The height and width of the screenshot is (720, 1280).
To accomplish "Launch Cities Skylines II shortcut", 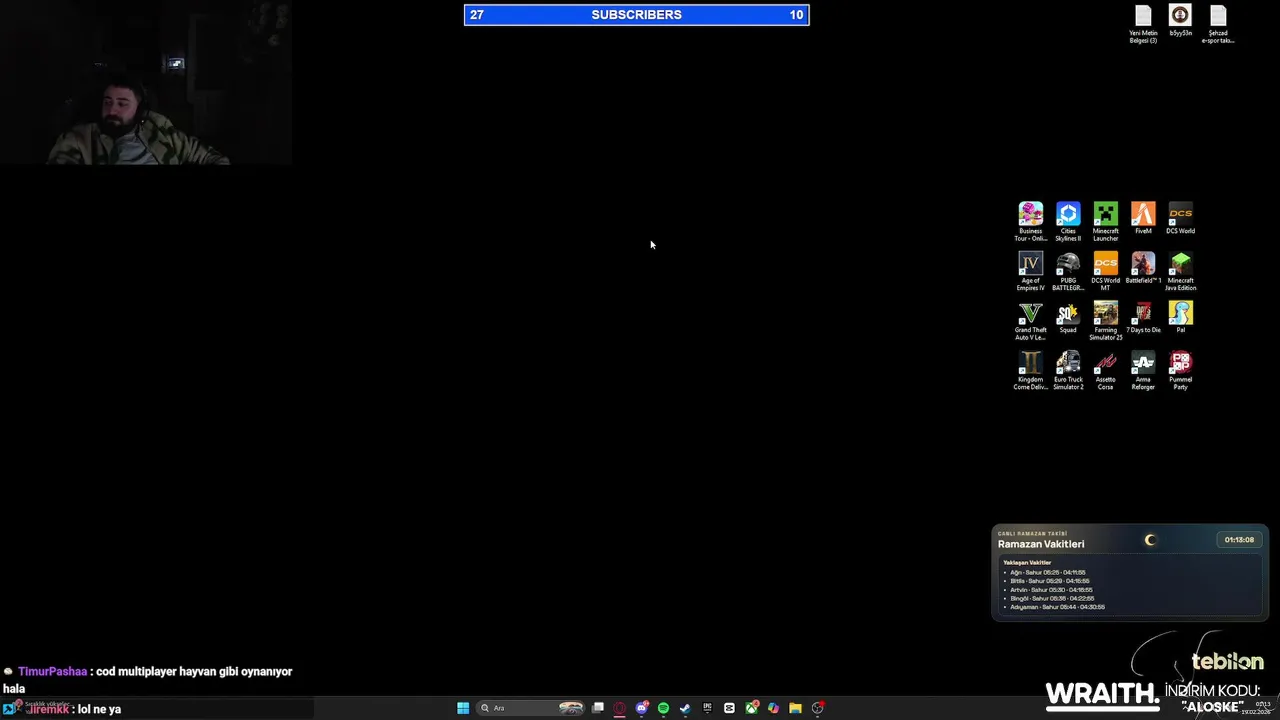I will 1068,222.
